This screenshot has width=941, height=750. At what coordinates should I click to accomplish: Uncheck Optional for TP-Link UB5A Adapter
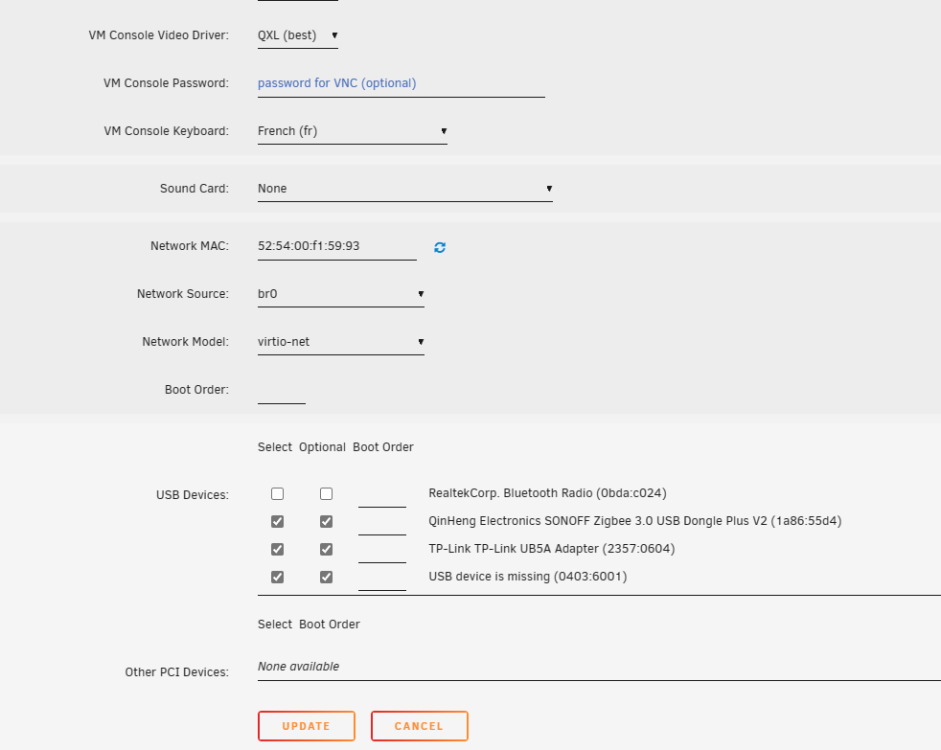326,549
